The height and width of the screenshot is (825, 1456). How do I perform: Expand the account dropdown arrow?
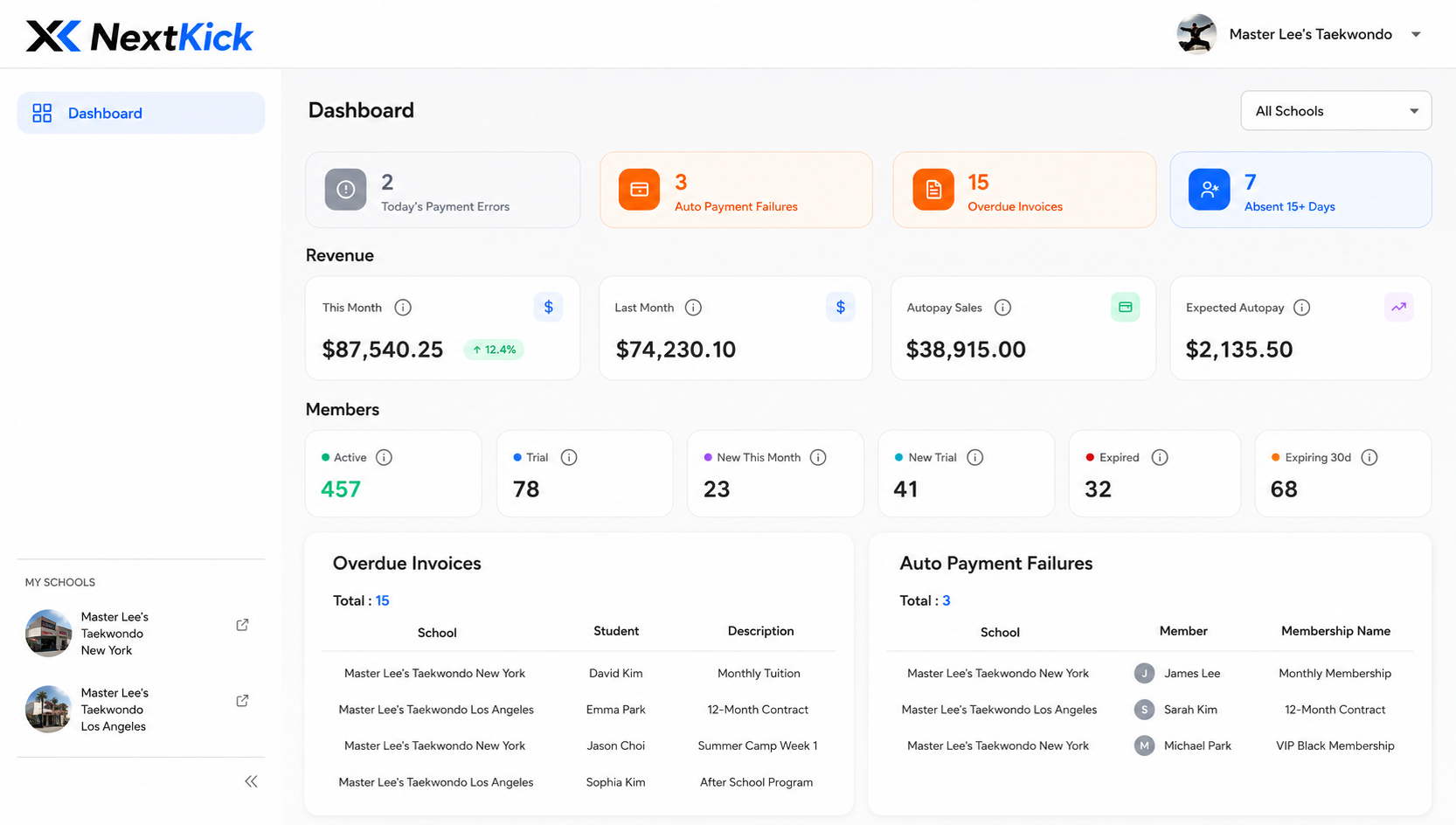(x=1416, y=34)
